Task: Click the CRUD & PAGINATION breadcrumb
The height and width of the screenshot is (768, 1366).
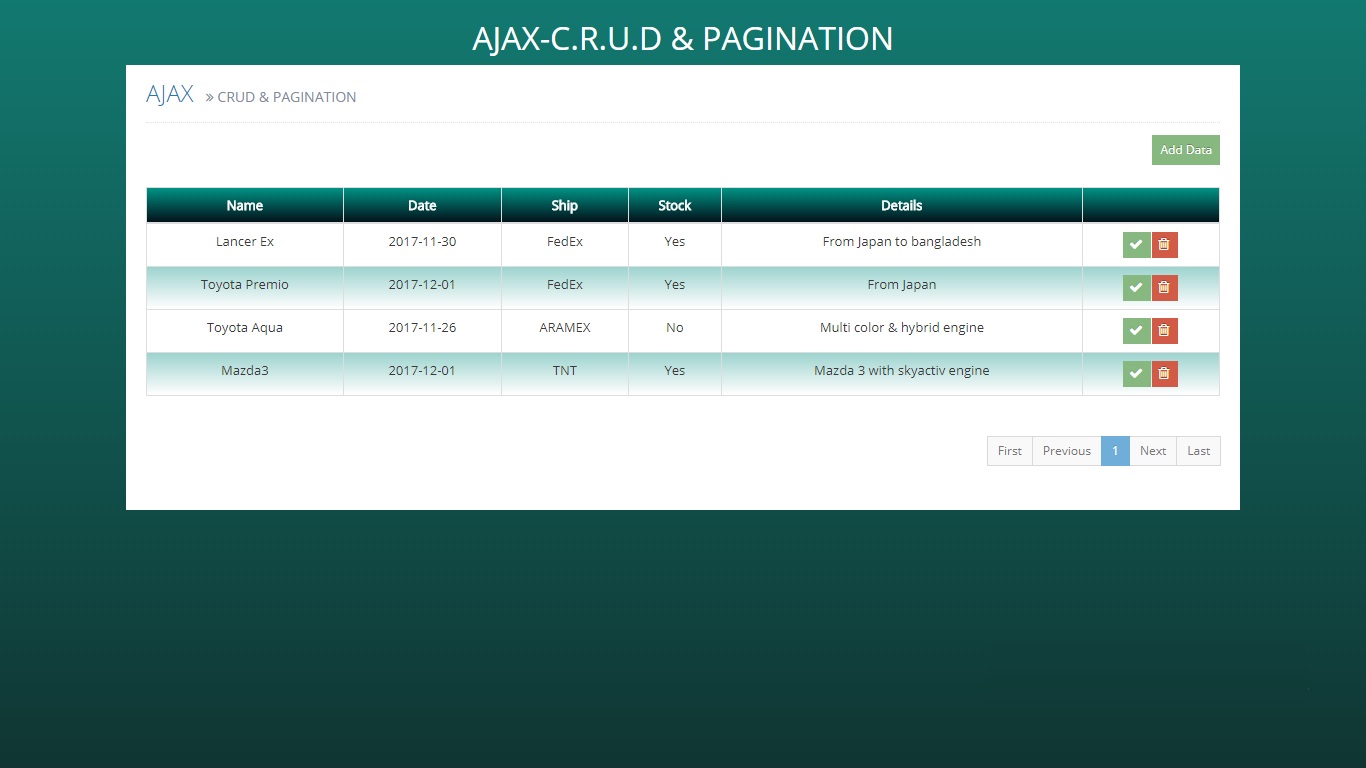Action: (286, 96)
